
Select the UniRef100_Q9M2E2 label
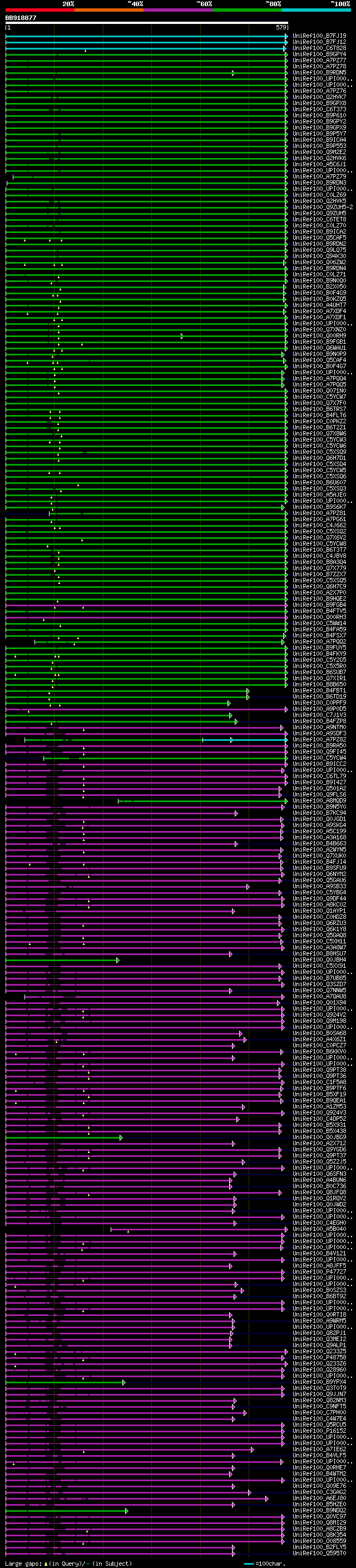[x=319, y=152]
